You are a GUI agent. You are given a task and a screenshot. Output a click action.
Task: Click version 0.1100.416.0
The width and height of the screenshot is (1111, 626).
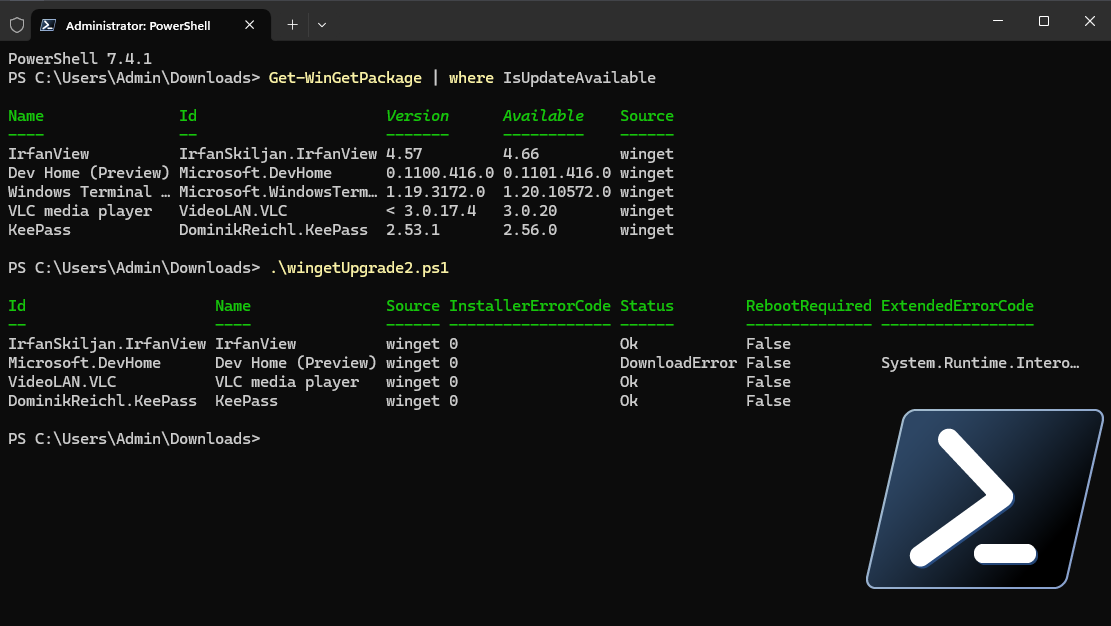point(440,173)
